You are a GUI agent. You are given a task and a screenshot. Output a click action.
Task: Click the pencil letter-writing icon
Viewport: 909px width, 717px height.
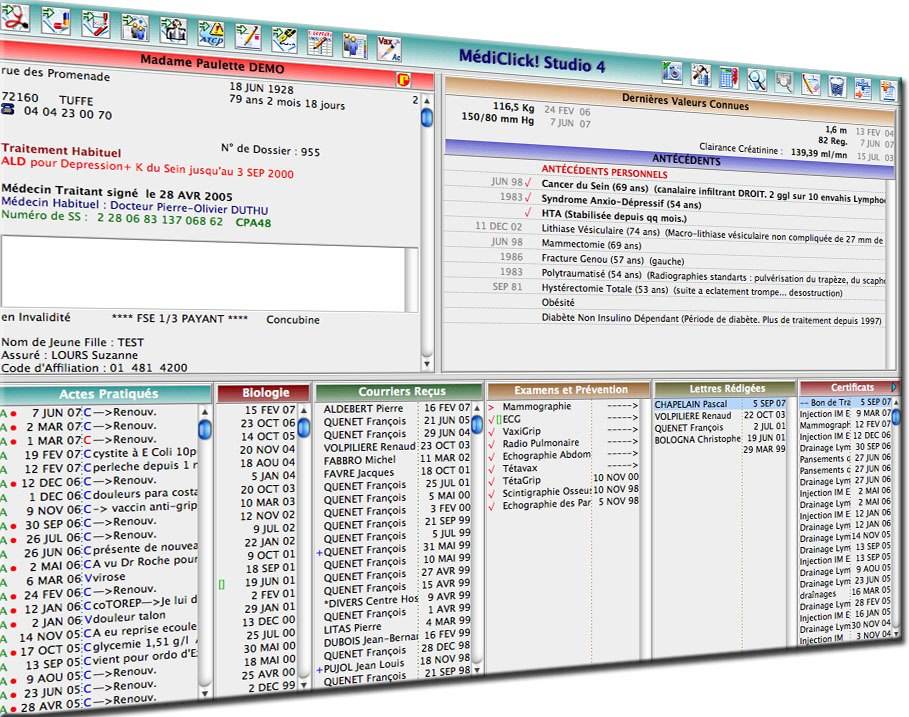[x=248, y=37]
